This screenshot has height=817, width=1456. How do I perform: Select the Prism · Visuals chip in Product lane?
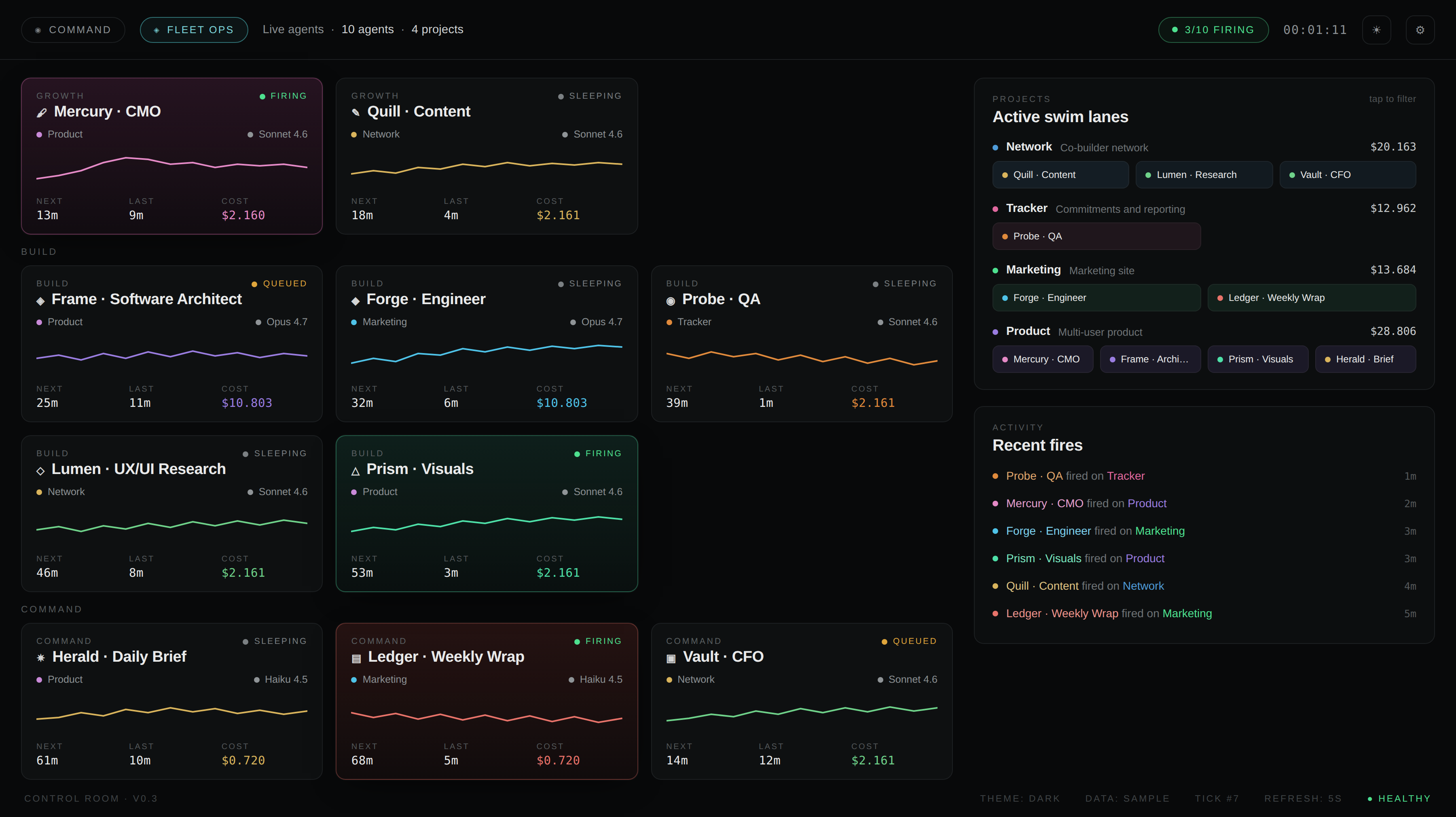coord(1258,360)
